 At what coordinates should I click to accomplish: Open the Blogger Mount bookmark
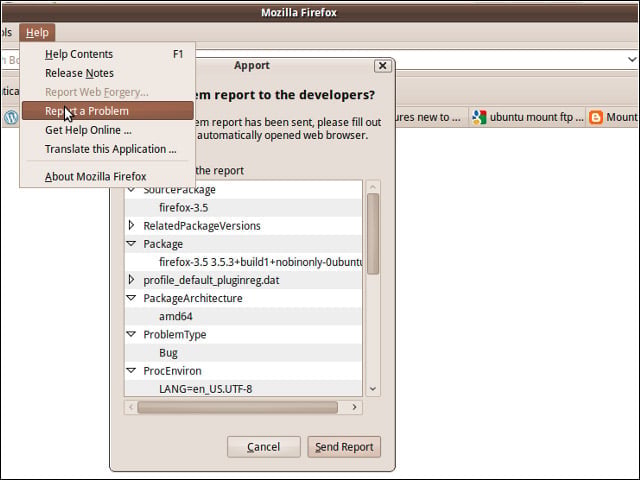point(613,118)
